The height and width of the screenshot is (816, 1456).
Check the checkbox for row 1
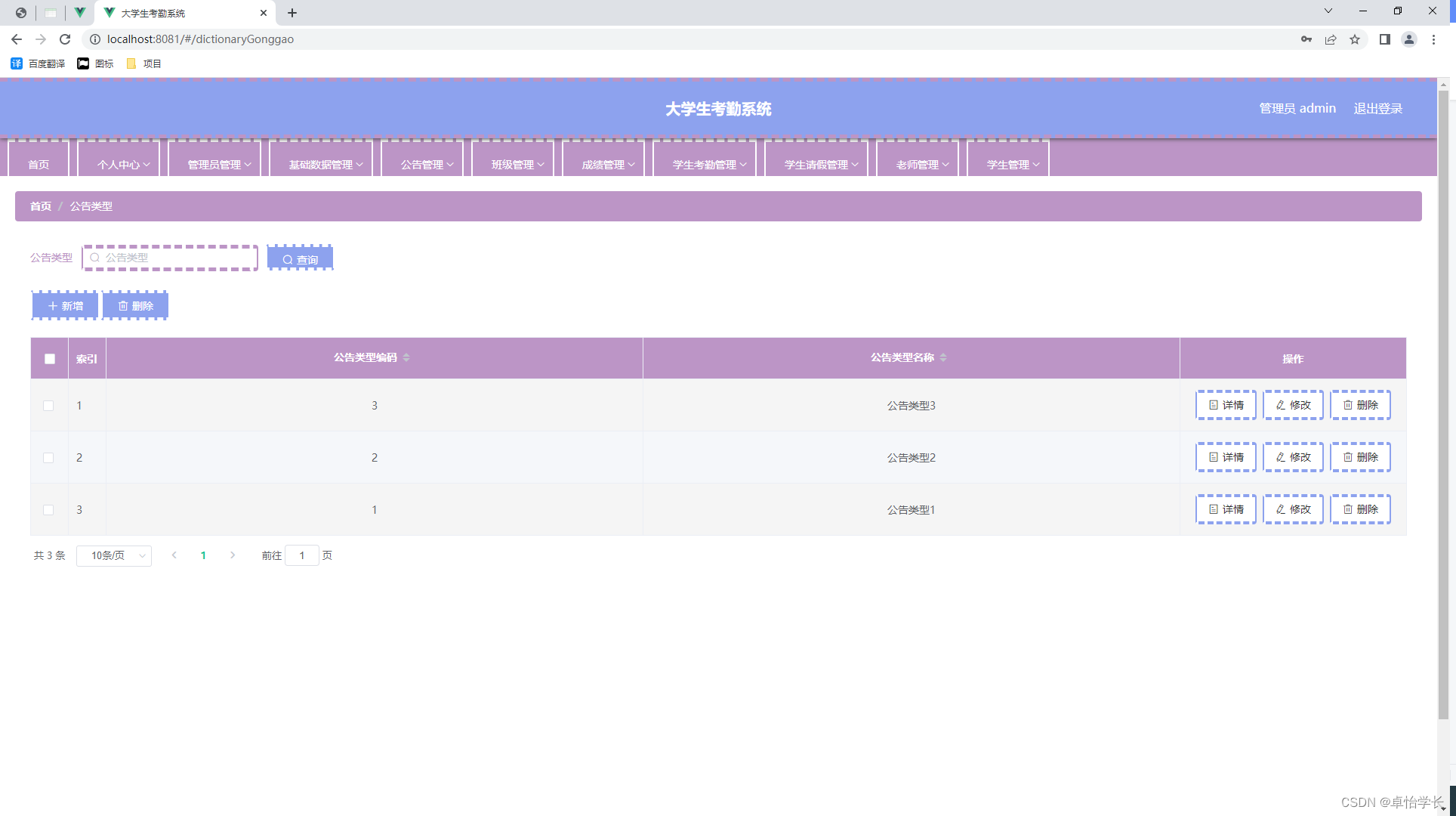48,406
